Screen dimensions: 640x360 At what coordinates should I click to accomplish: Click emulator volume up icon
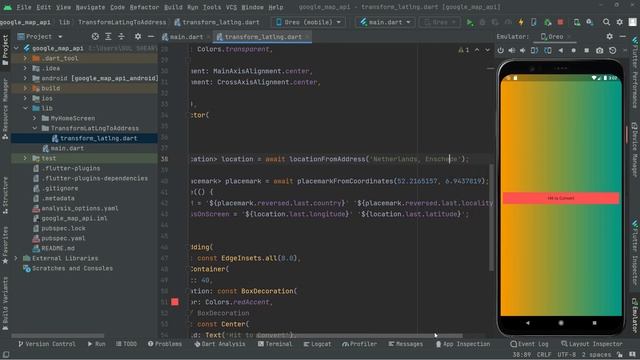[512, 50]
